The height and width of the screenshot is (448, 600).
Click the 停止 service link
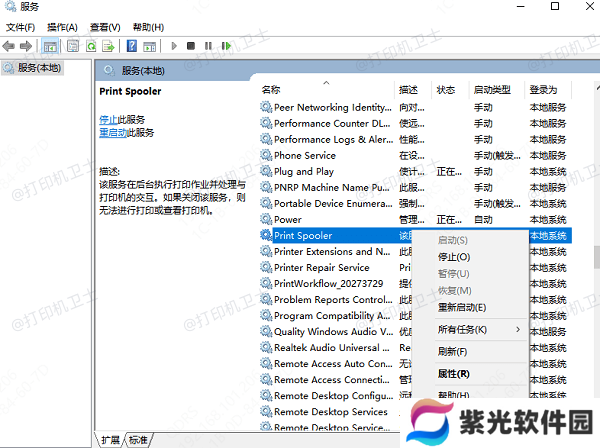click(x=108, y=119)
